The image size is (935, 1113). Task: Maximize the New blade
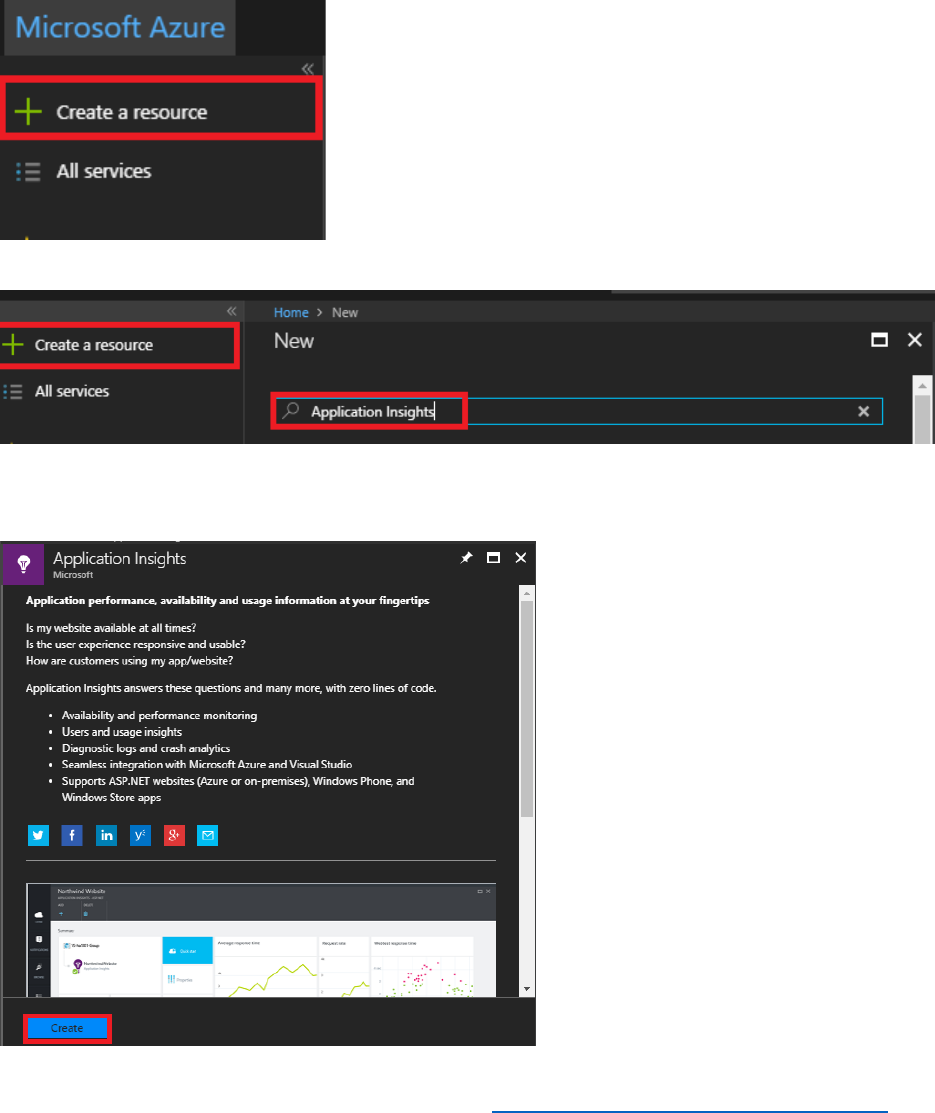click(879, 340)
